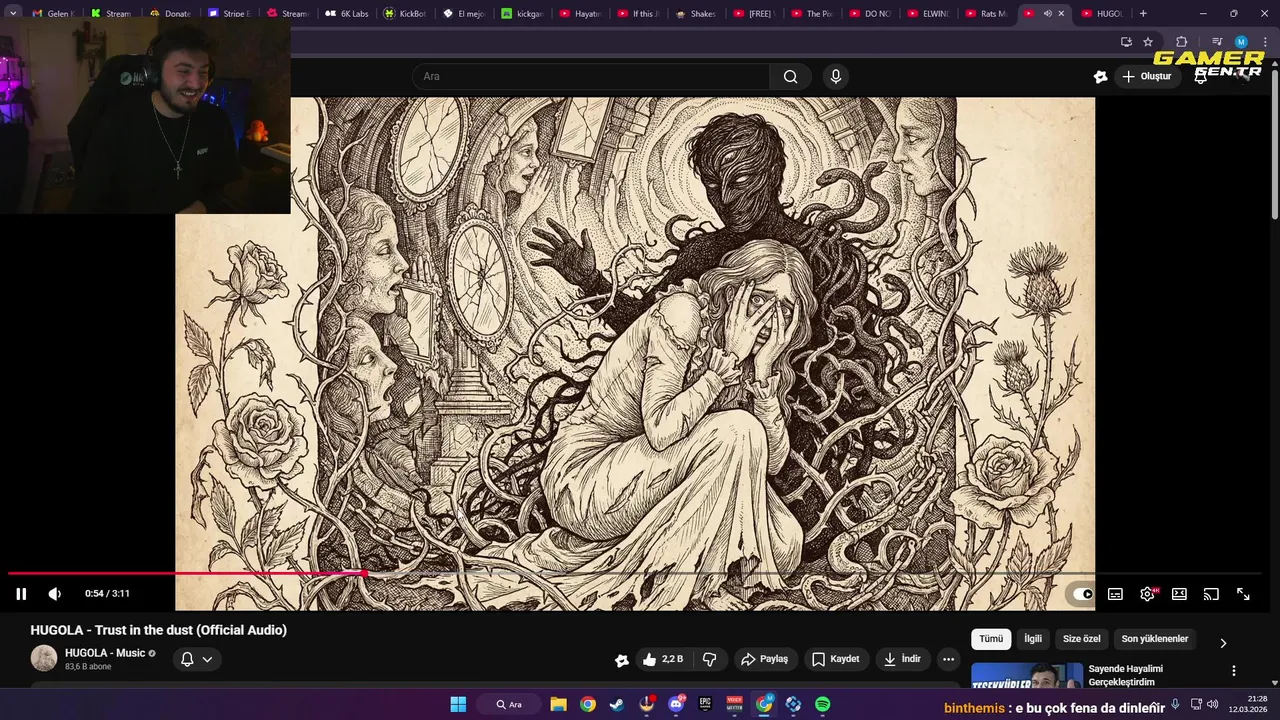The width and height of the screenshot is (1280, 720).
Task: Open the Sayende Hayalimi Gerçekleştirdim video thumbnail
Action: pyautogui.click(x=1027, y=675)
